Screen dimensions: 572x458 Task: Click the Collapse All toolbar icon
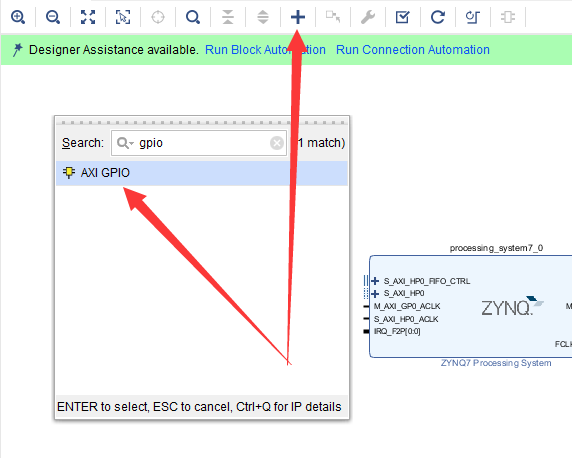pyautogui.click(x=228, y=17)
